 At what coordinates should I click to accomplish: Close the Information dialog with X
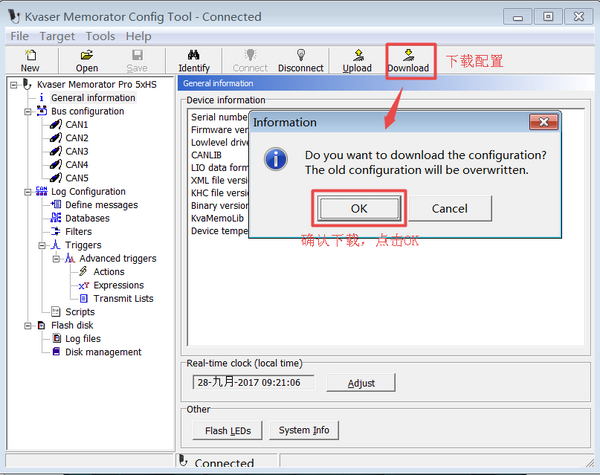tap(543, 122)
